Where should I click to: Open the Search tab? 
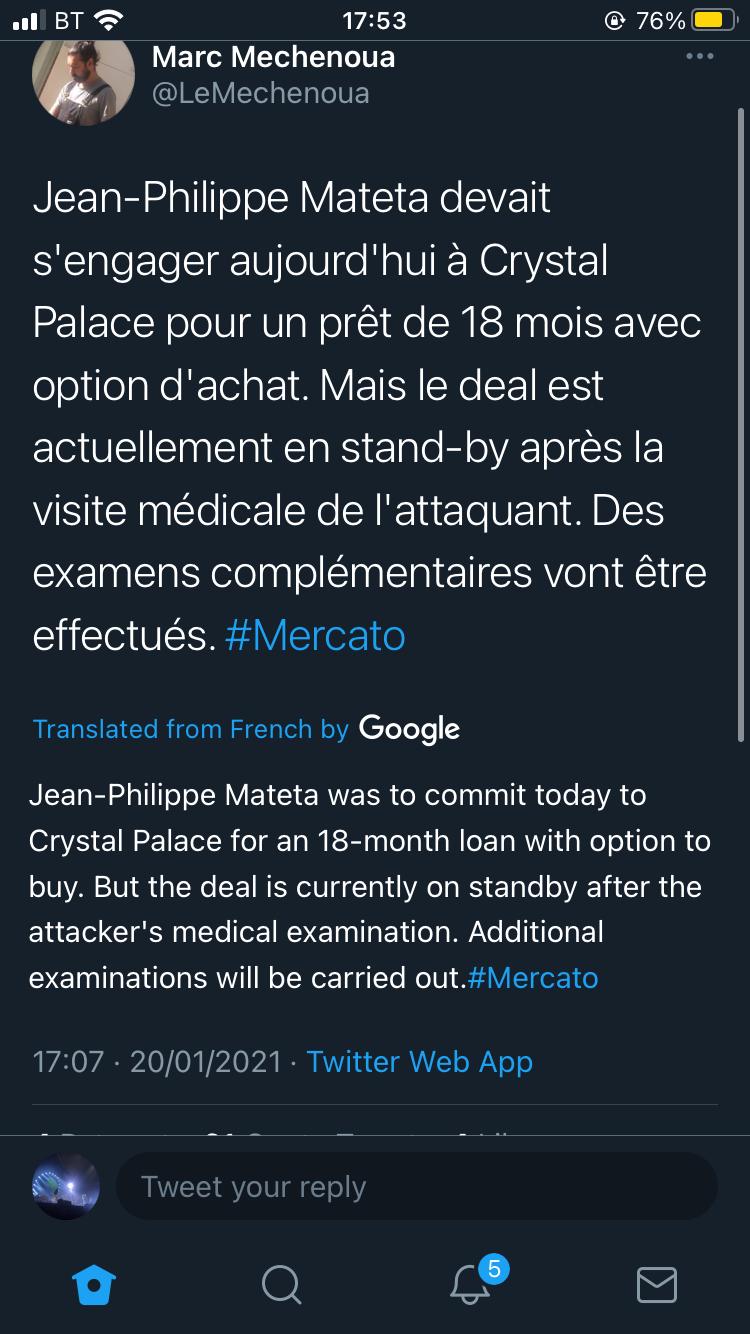pyautogui.click(x=281, y=1284)
